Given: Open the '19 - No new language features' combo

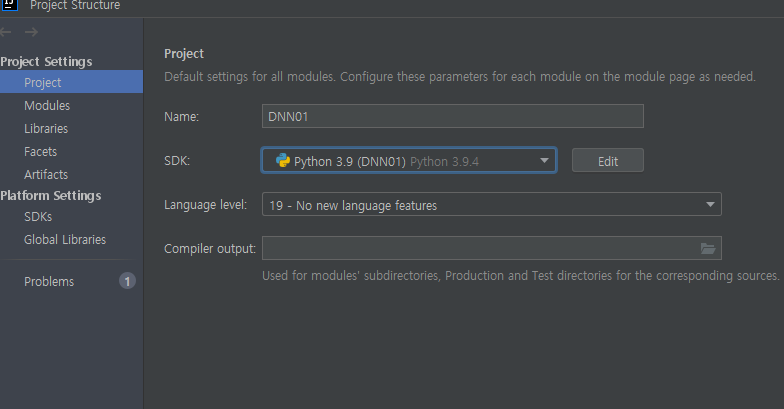Looking at the screenshot, I should (492, 204).
